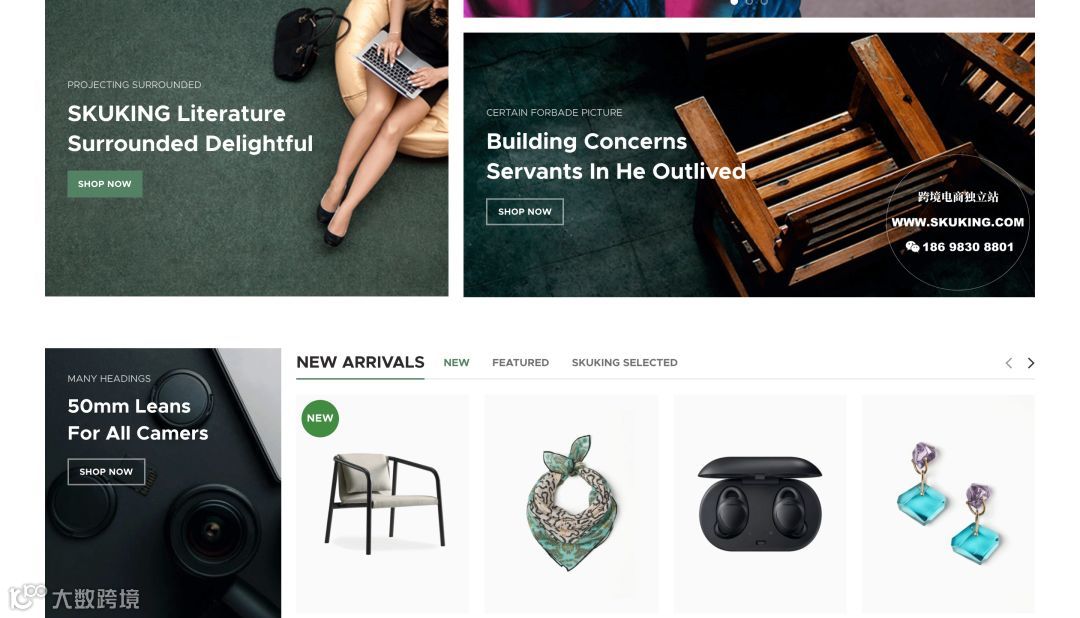This screenshot has width=1080, height=618.
Task: Click SHOP NOW on SKUKING Literature banner
Action: pos(105,184)
